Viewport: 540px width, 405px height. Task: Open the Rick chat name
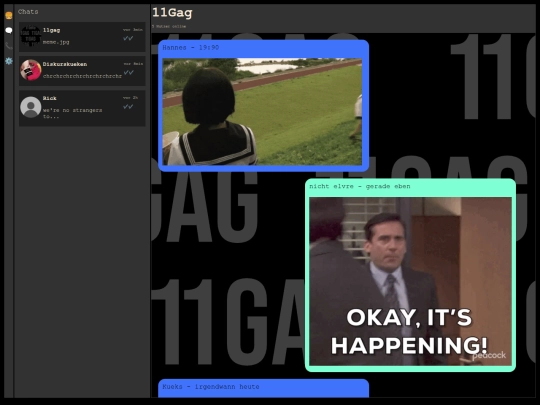[x=50, y=98]
